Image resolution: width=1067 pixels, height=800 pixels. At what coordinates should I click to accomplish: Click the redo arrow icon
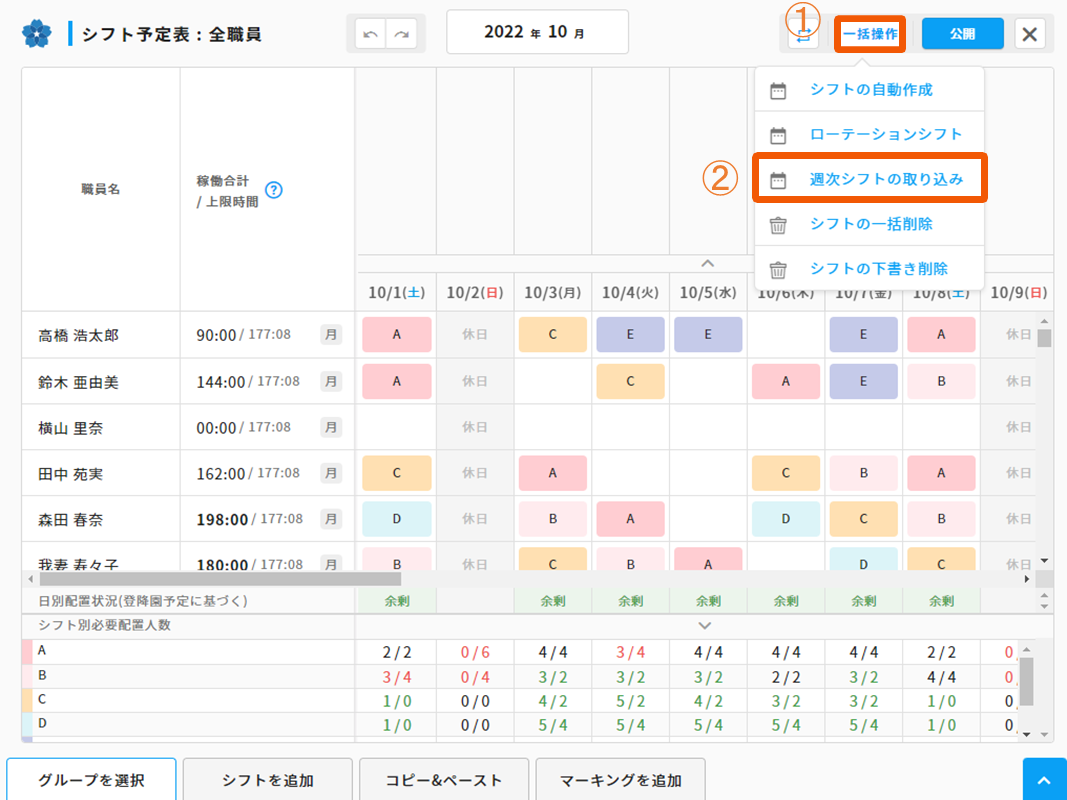402,34
